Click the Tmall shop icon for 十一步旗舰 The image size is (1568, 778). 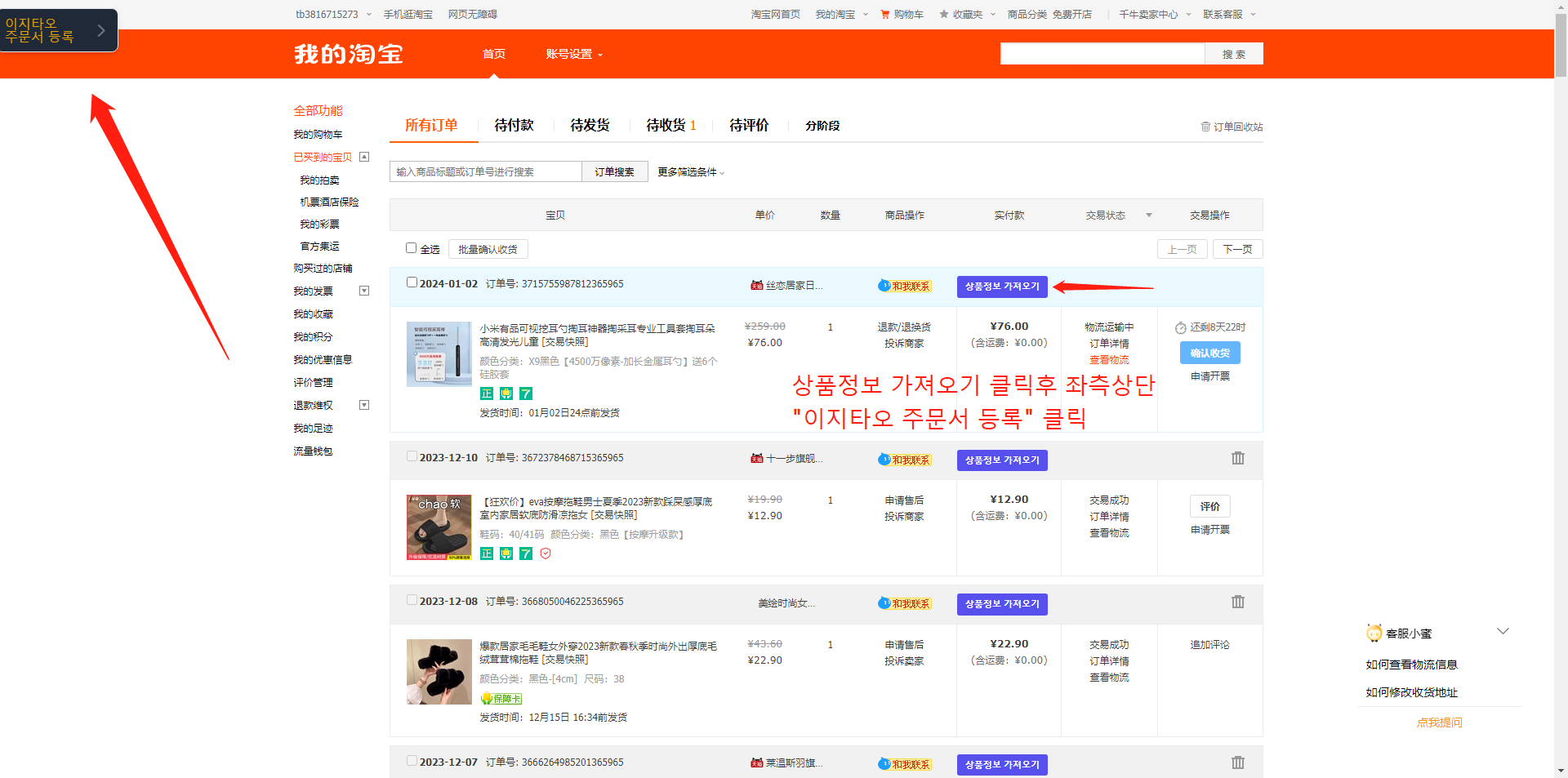pyautogui.click(x=756, y=458)
